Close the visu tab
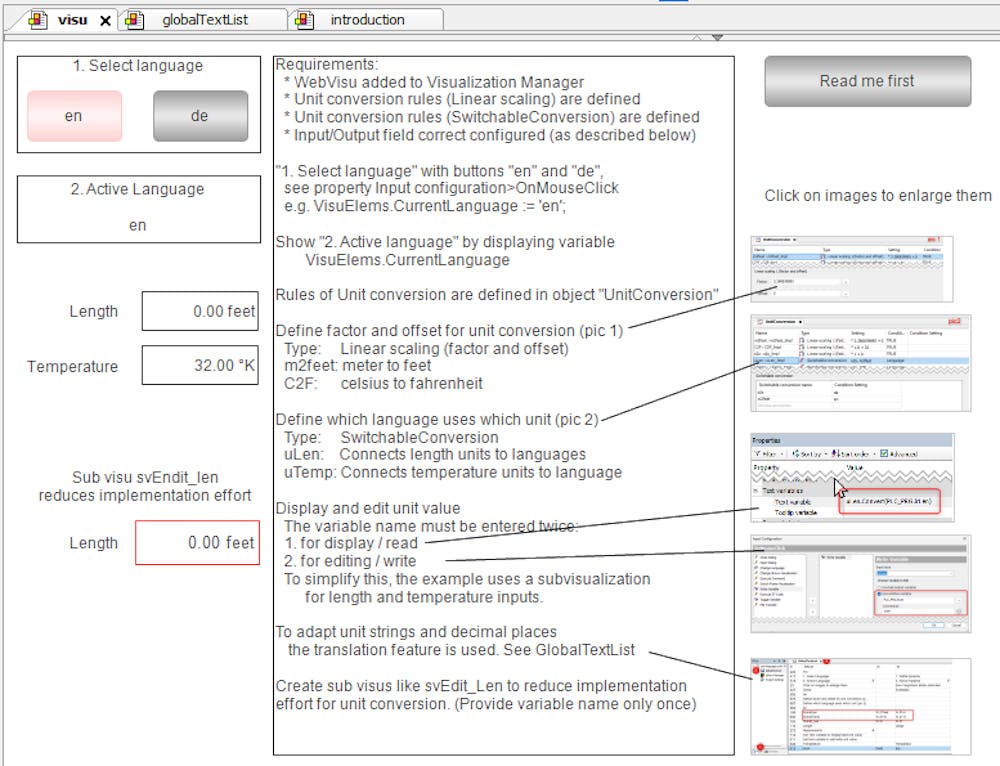Screen dimensions: 1000x766 click(106, 19)
